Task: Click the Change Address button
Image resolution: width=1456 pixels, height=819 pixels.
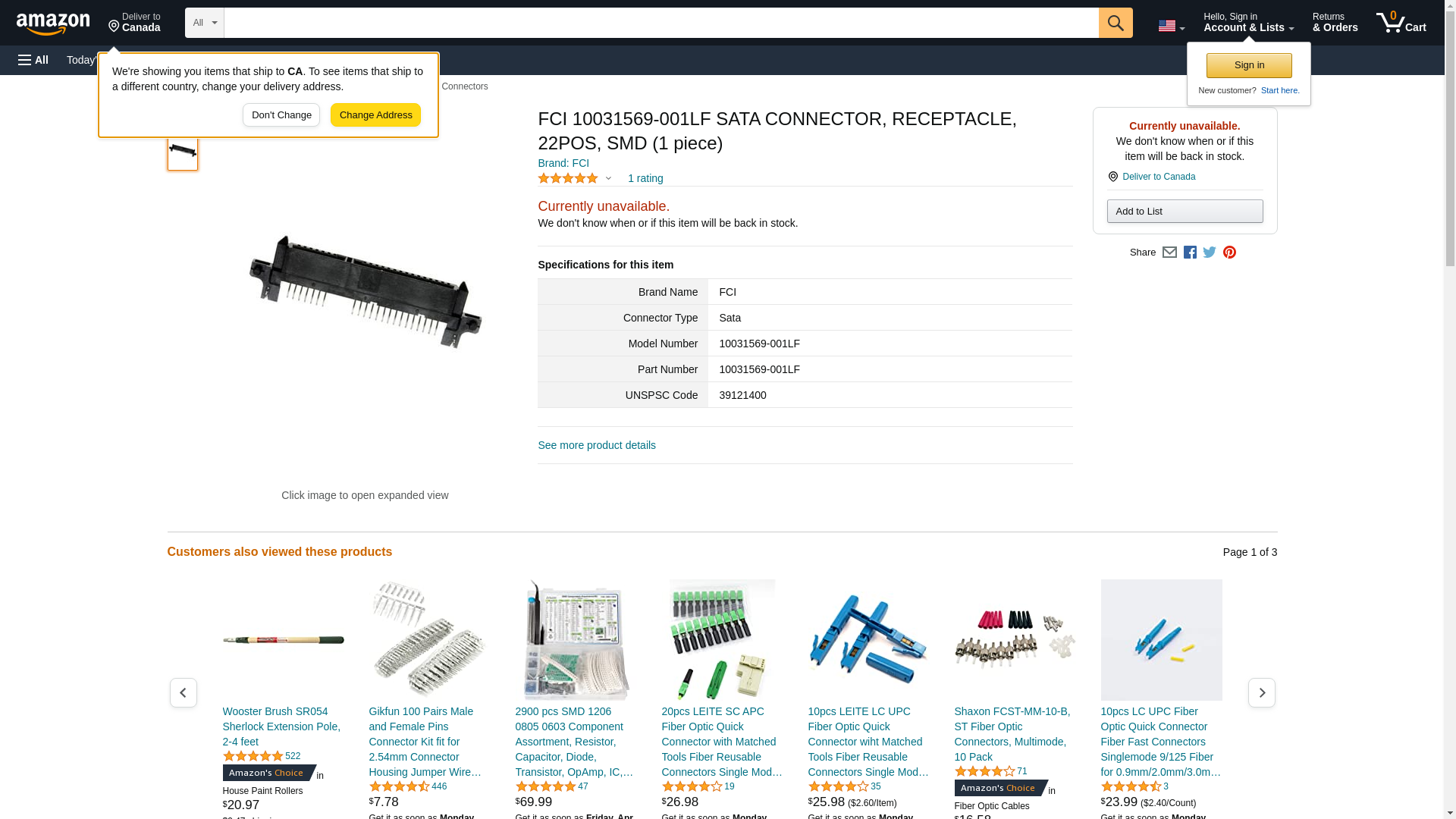Action: pos(375,115)
